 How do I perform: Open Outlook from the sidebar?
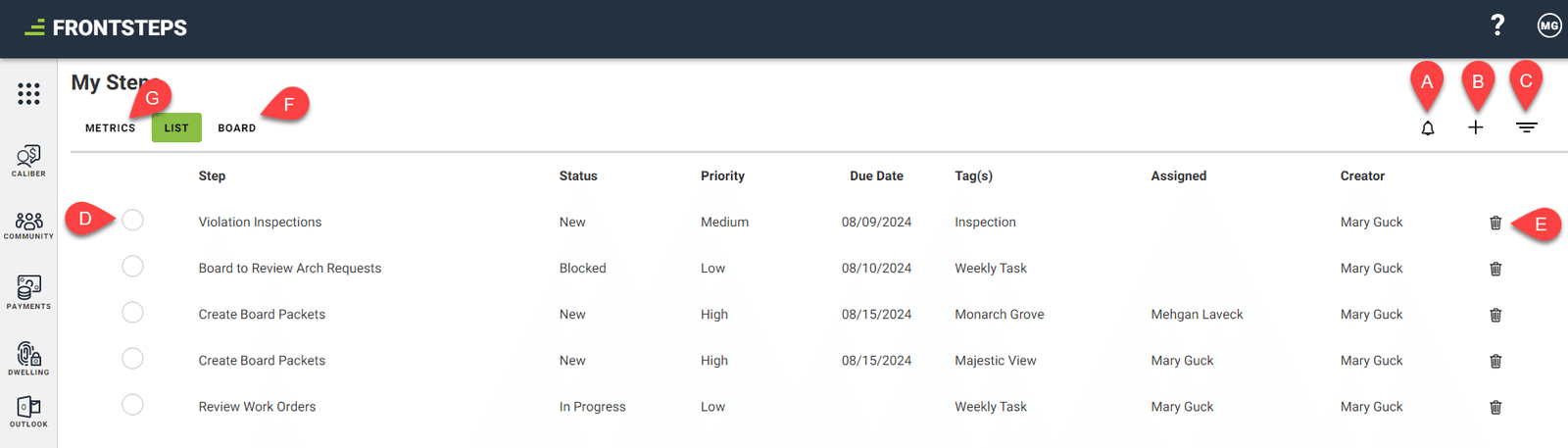point(28,412)
